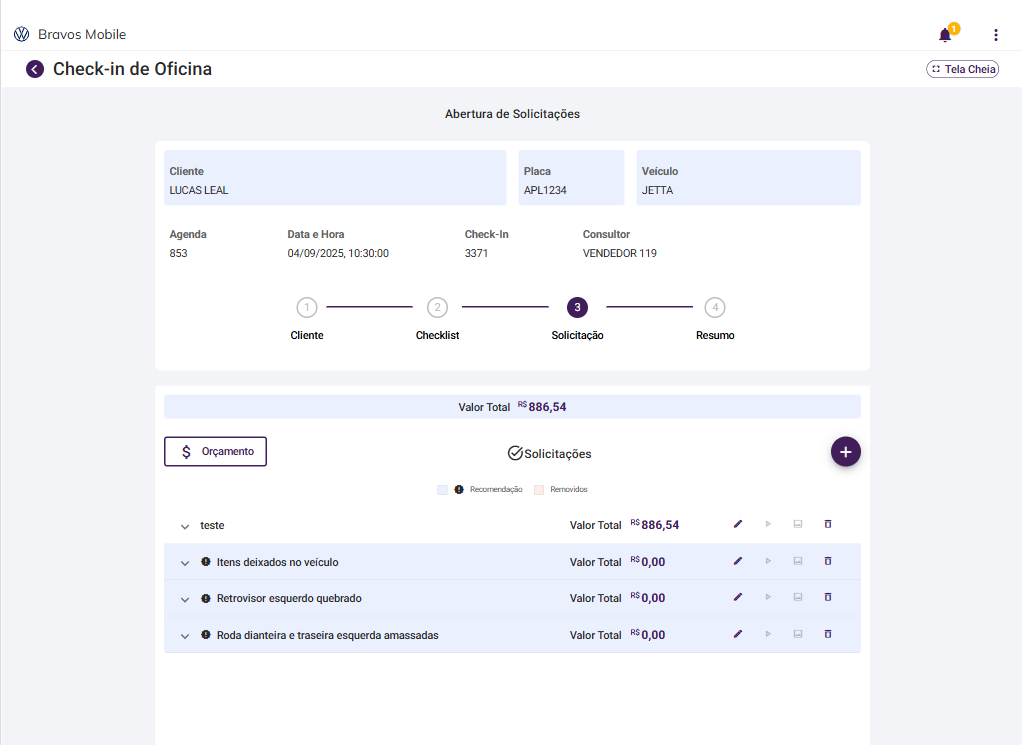The image size is (1022, 745).
Task: Click the Orçamento button
Action: point(215,451)
